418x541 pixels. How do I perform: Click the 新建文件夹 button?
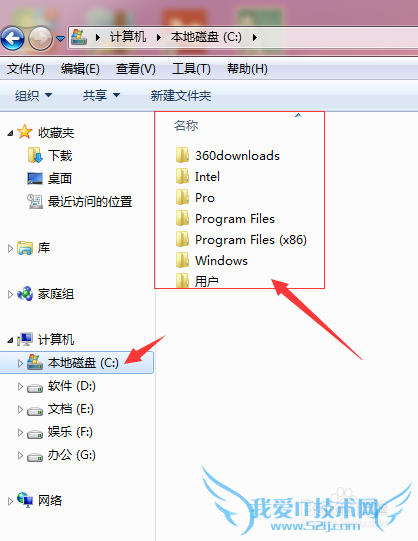click(x=181, y=96)
